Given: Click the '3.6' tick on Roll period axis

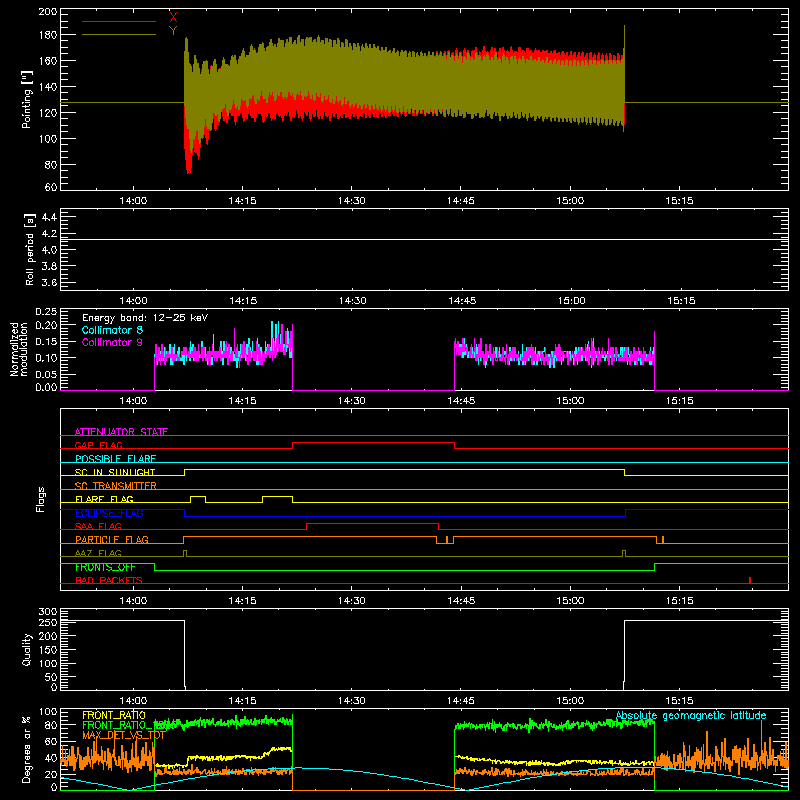Looking at the screenshot, I should click(x=49, y=282).
